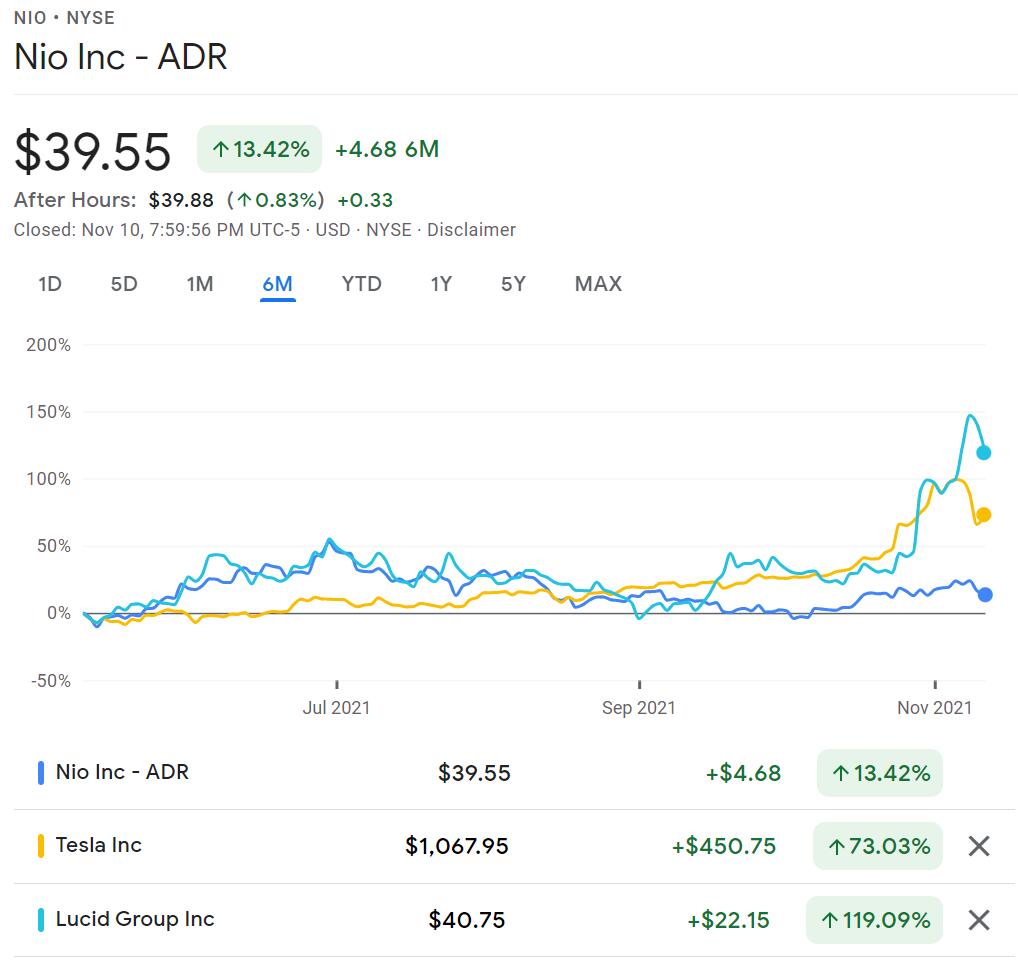Image resolution: width=1018 pixels, height=966 pixels.
Task: Remove Tesla Inc from comparison
Action: coord(979,846)
